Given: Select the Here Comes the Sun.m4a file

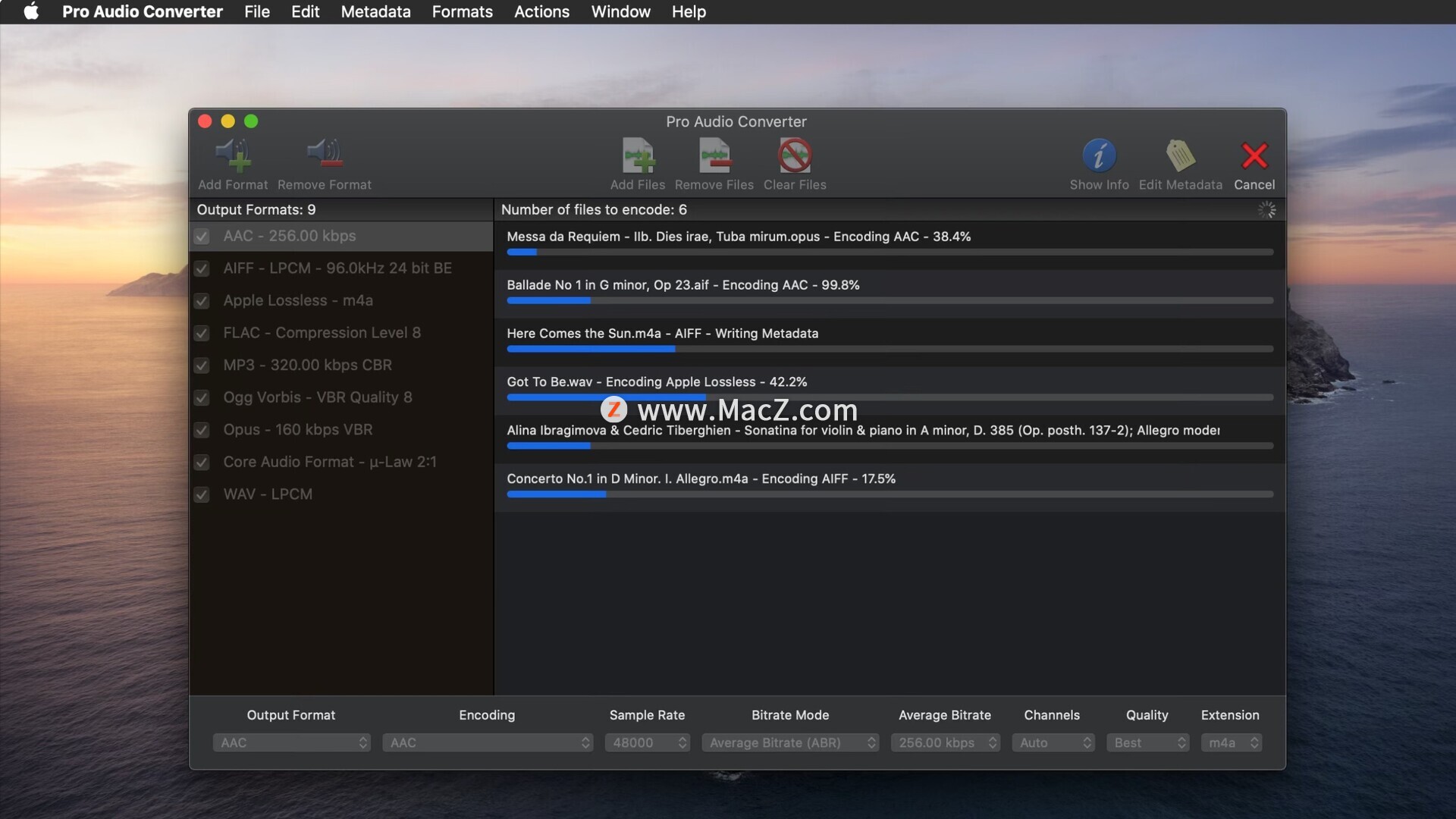Looking at the screenshot, I should 890,342.
